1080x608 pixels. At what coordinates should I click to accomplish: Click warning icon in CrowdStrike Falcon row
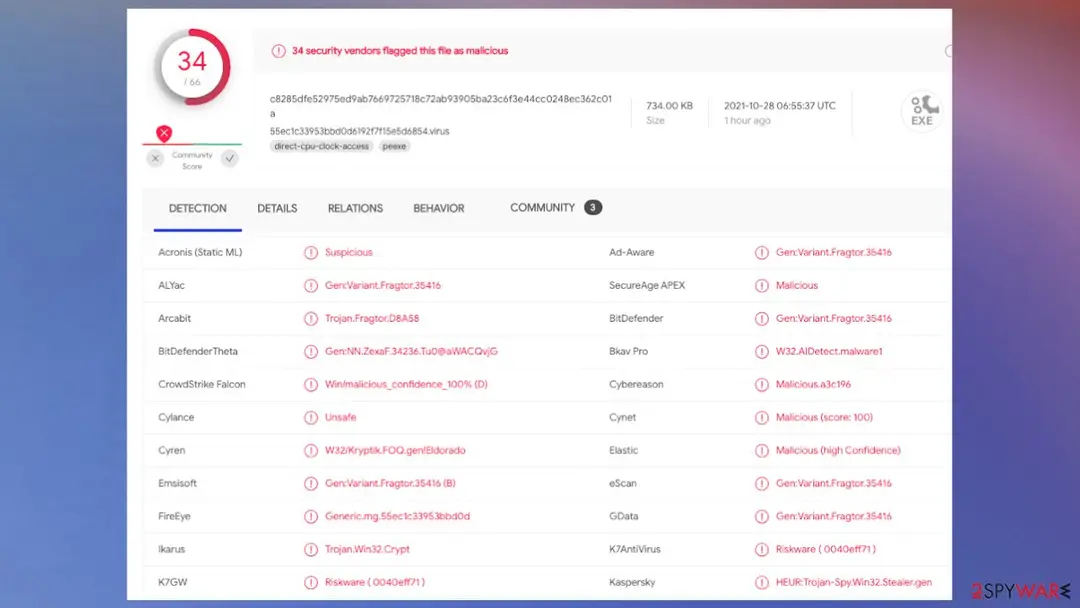click(311, 385)
